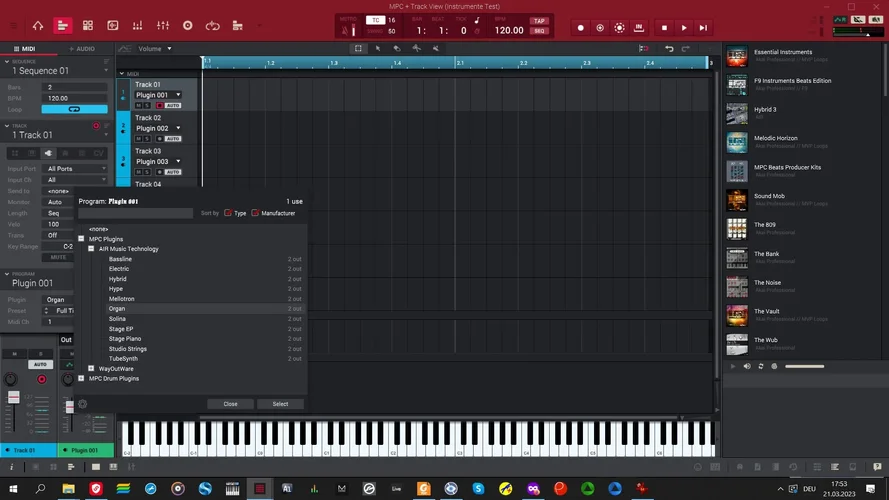Image resolution: width=889 pixels, height=500 pixels.
Task: Click the Overdub button in transport
Action: tap(600, 28)
